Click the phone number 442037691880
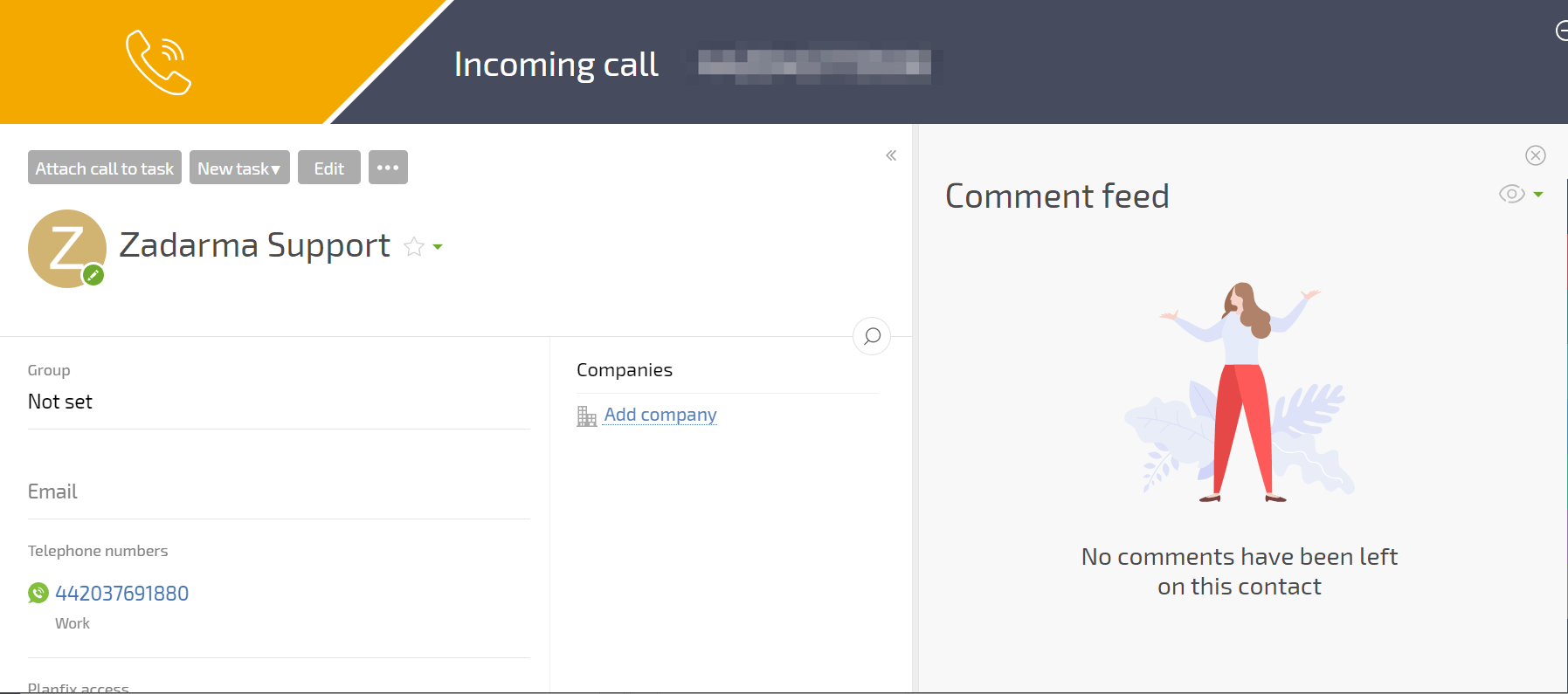 (122, 594)
